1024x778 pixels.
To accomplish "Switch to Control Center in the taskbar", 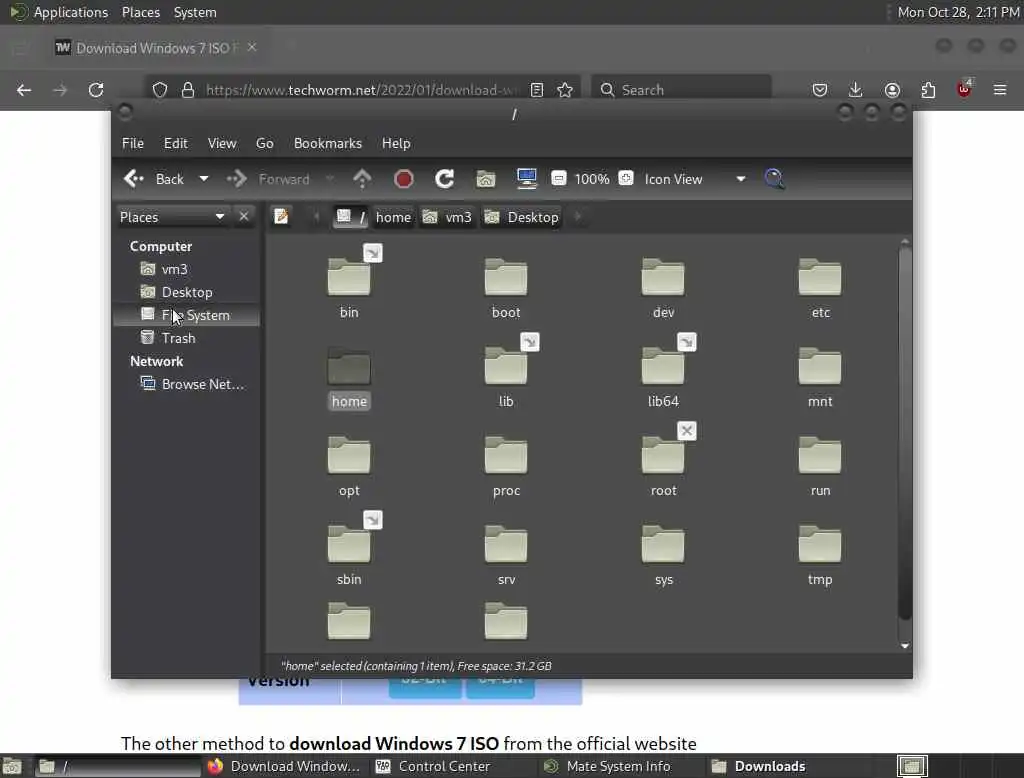I will pyautogui.click(x=444, y=766).
